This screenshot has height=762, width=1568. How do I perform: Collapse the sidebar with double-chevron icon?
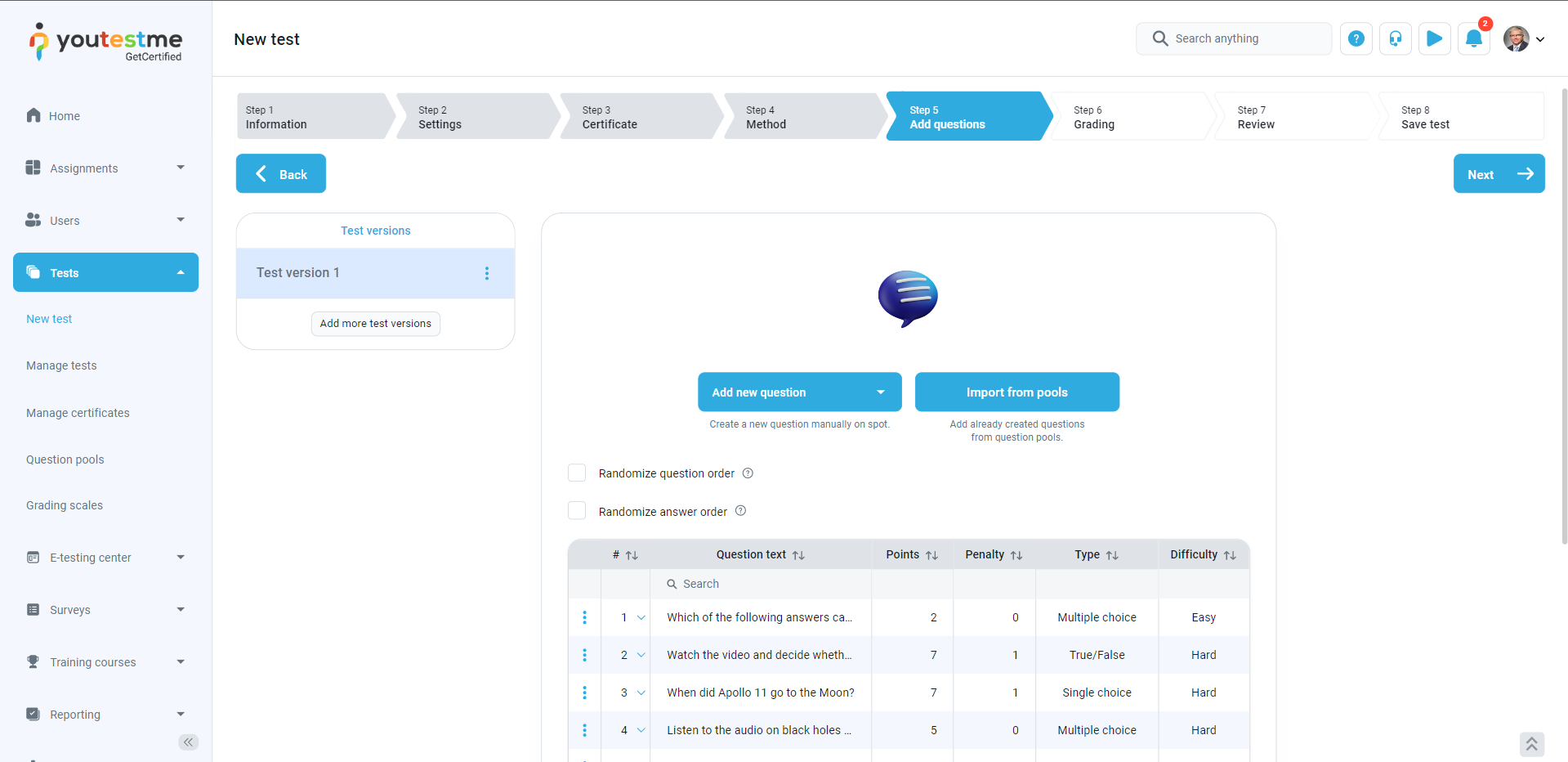188,742
